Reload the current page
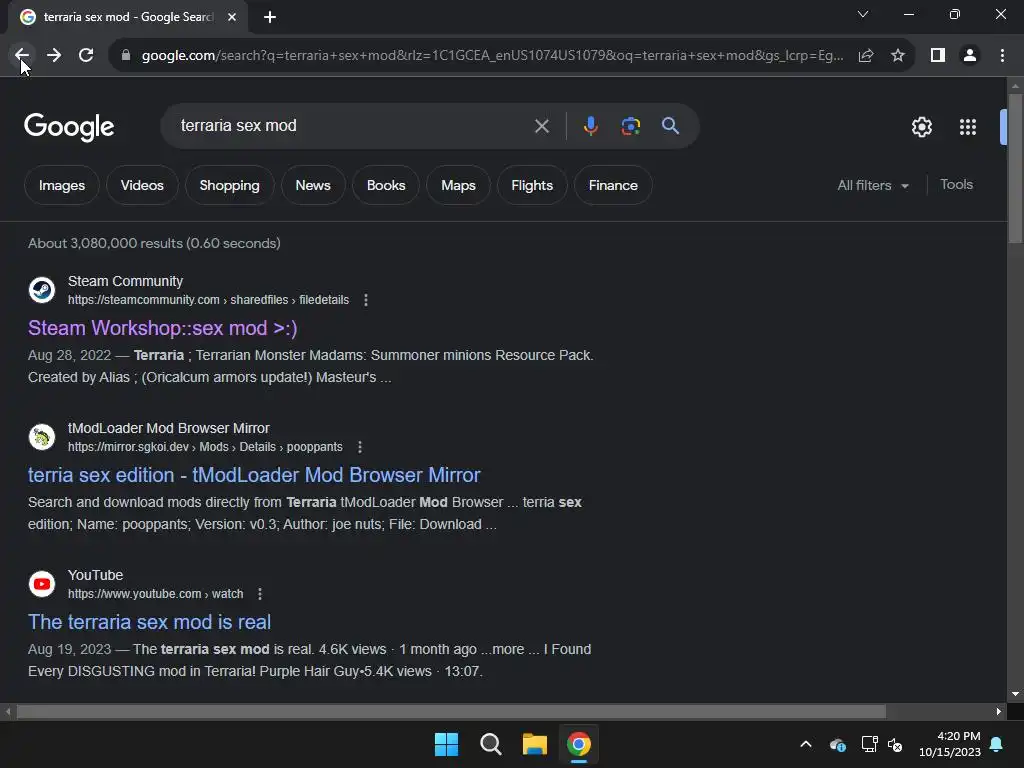Viewport: 1024px width, 768px height. pyautogui.click(x=86, y=56)
